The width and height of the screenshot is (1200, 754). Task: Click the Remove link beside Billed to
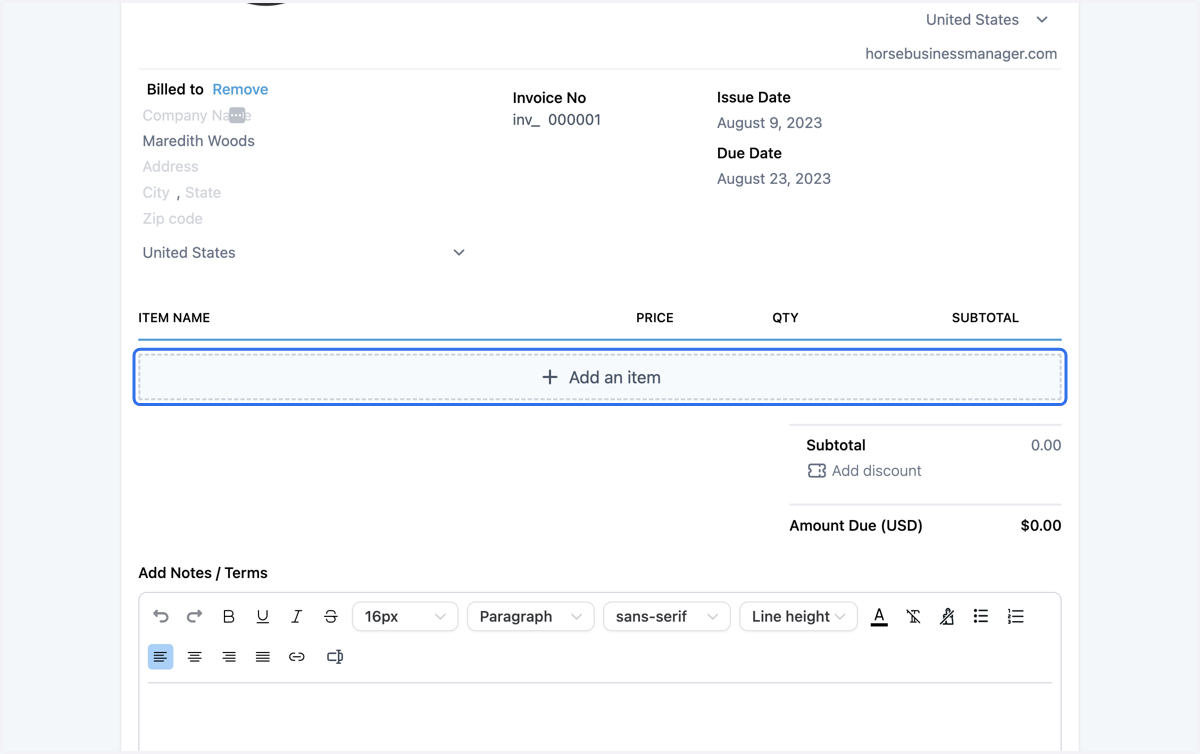pos(240,89)
